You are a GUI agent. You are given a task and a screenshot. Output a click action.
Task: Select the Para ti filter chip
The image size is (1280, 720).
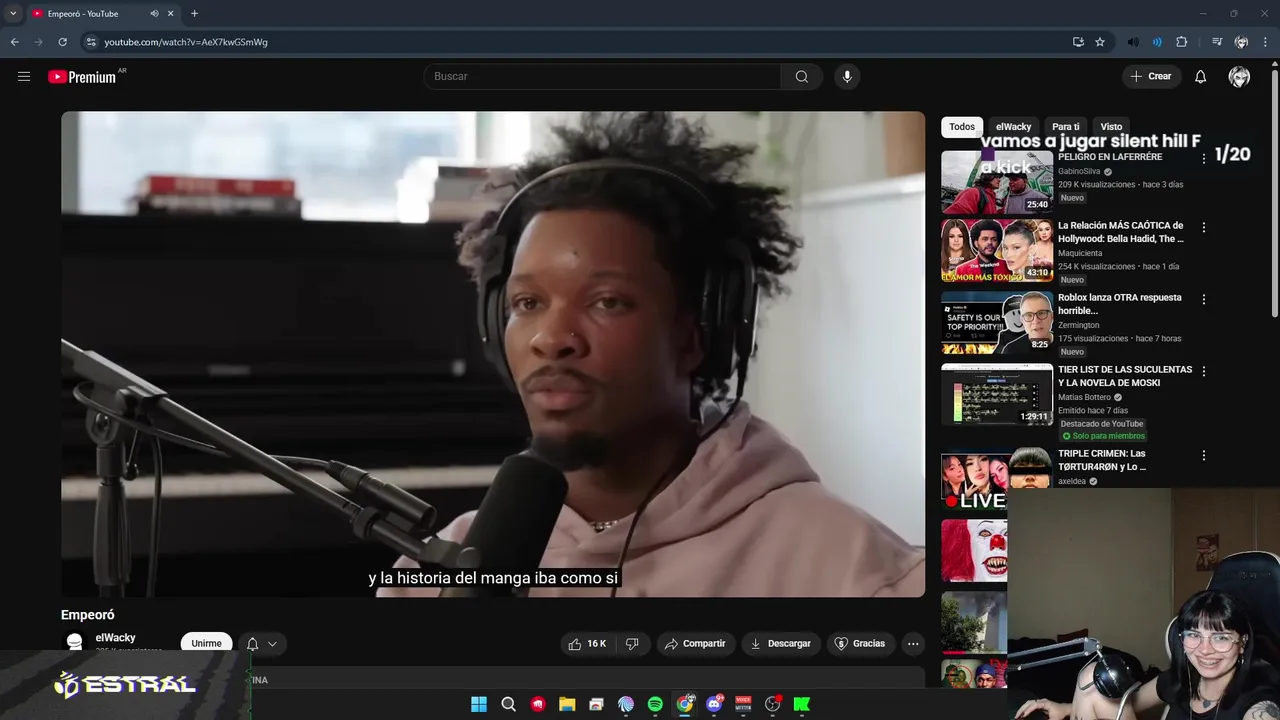pyautogui.click(x=1066, y=127)
